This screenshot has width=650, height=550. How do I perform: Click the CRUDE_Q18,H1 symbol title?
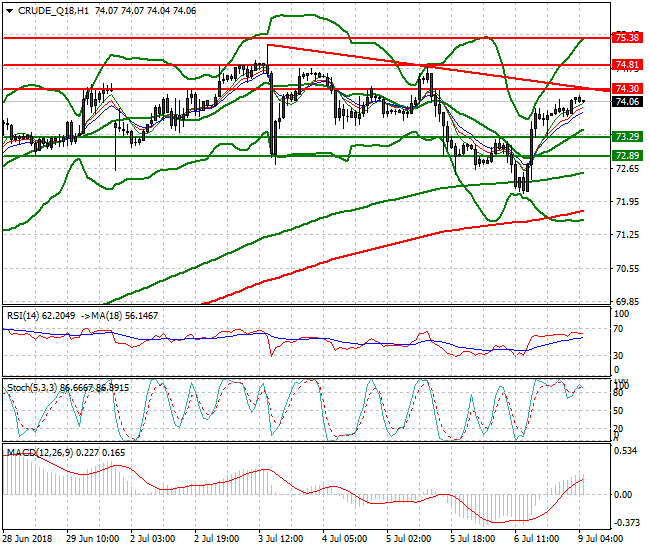pos(53,11)
